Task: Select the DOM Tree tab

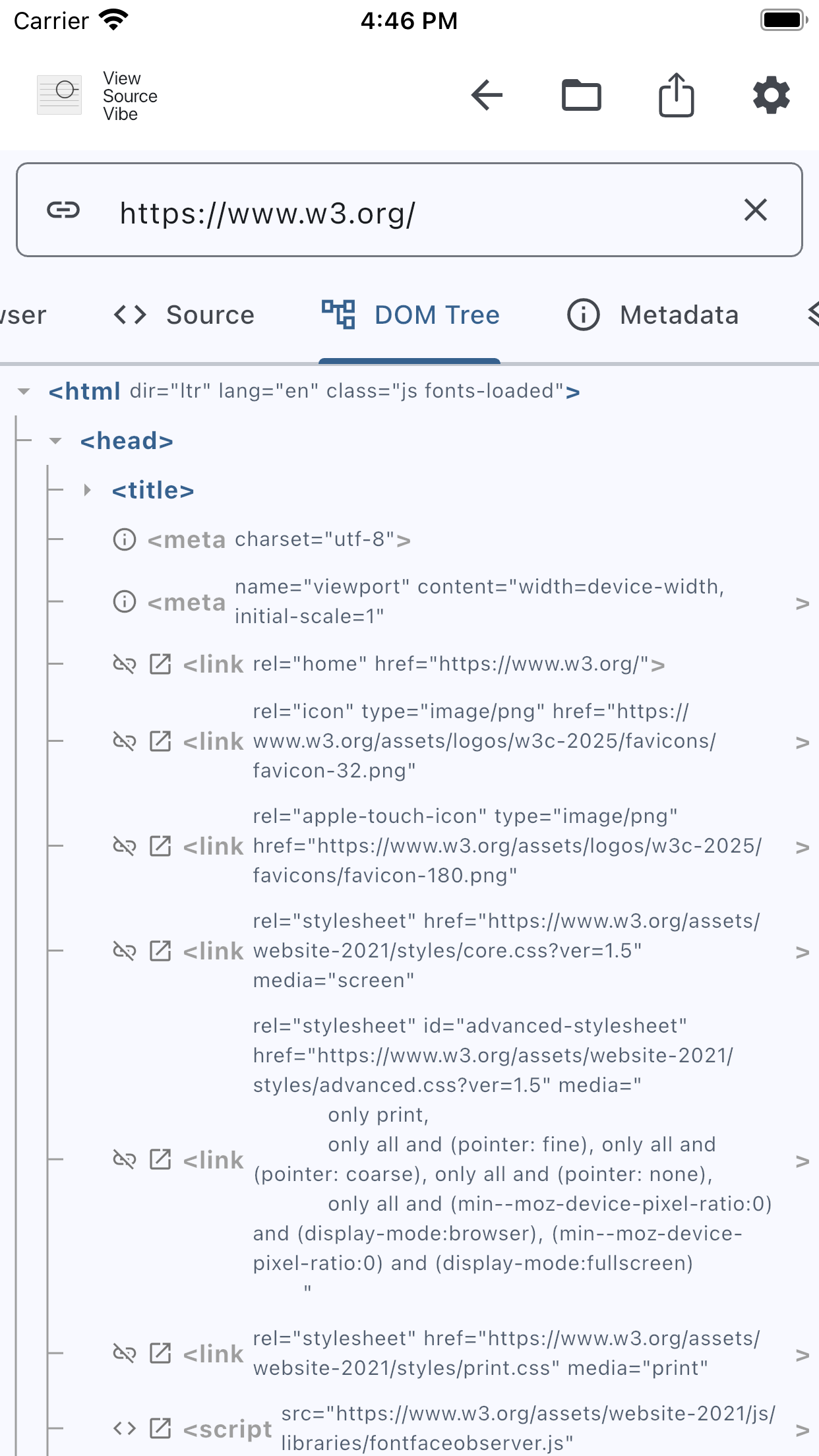Action: (x=410, y=315)
